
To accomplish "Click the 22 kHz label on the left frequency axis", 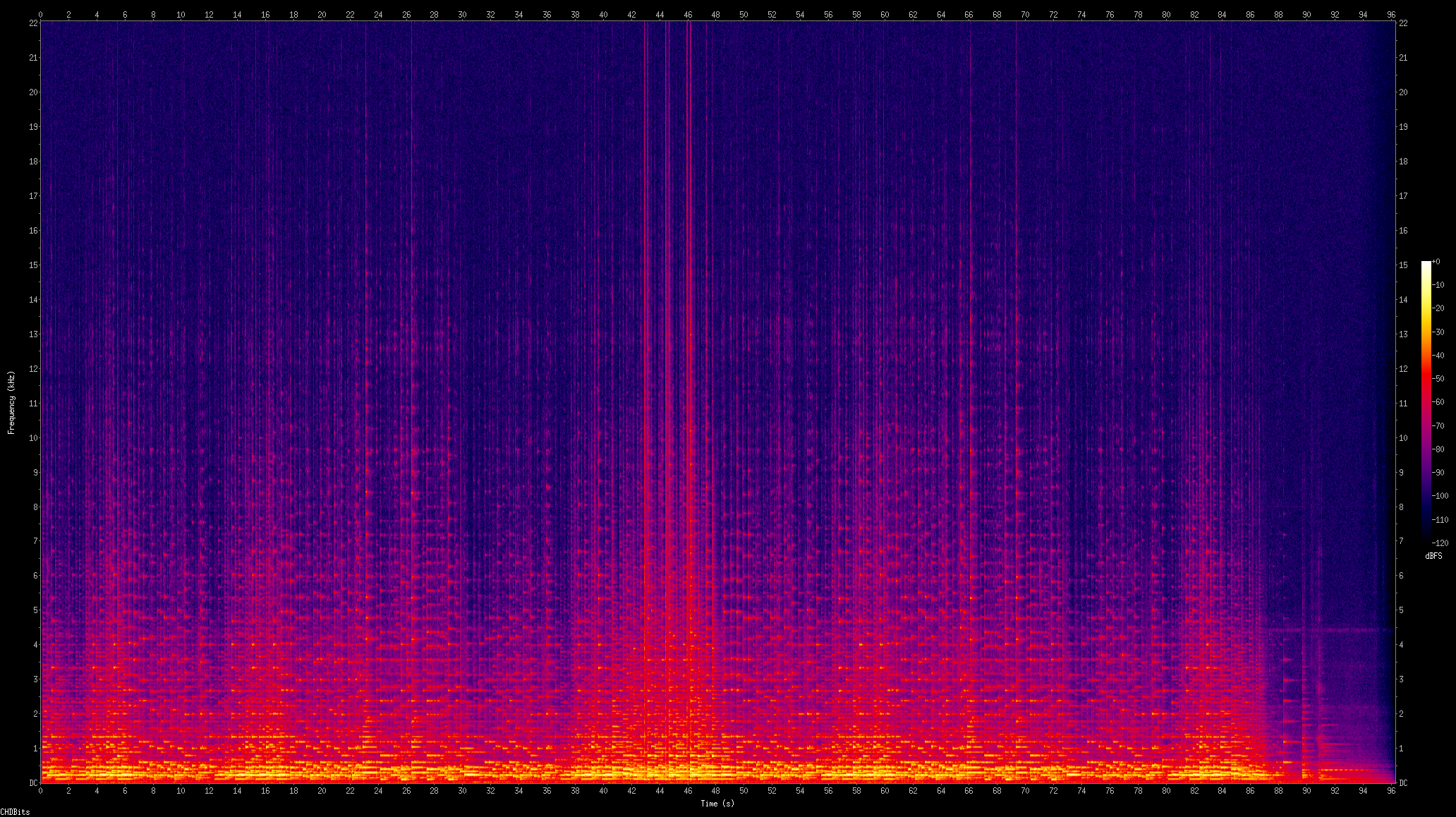I will 33,23.
